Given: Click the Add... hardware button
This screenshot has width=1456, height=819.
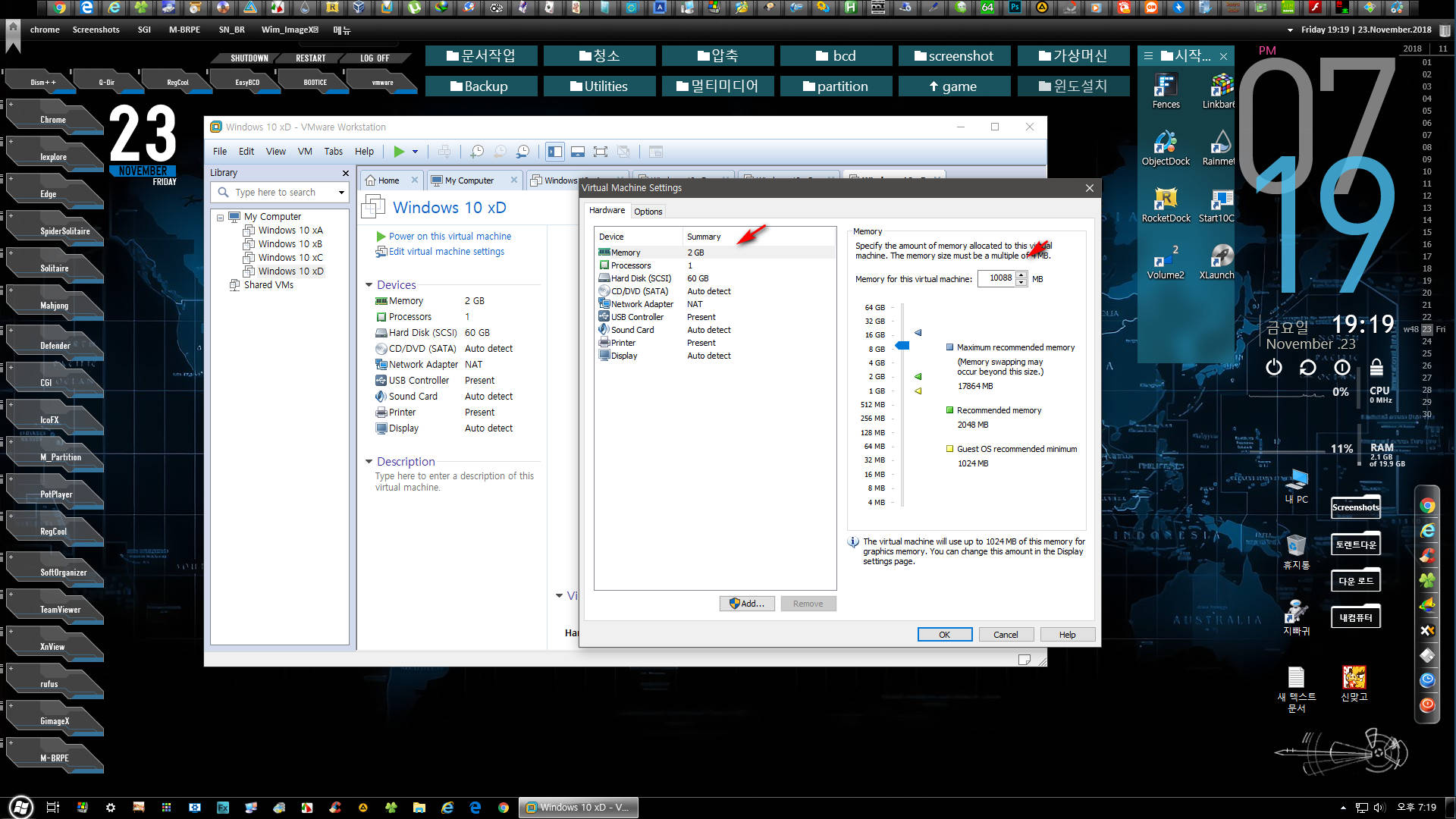Looking at the screenshot, I should click(747, 604).
